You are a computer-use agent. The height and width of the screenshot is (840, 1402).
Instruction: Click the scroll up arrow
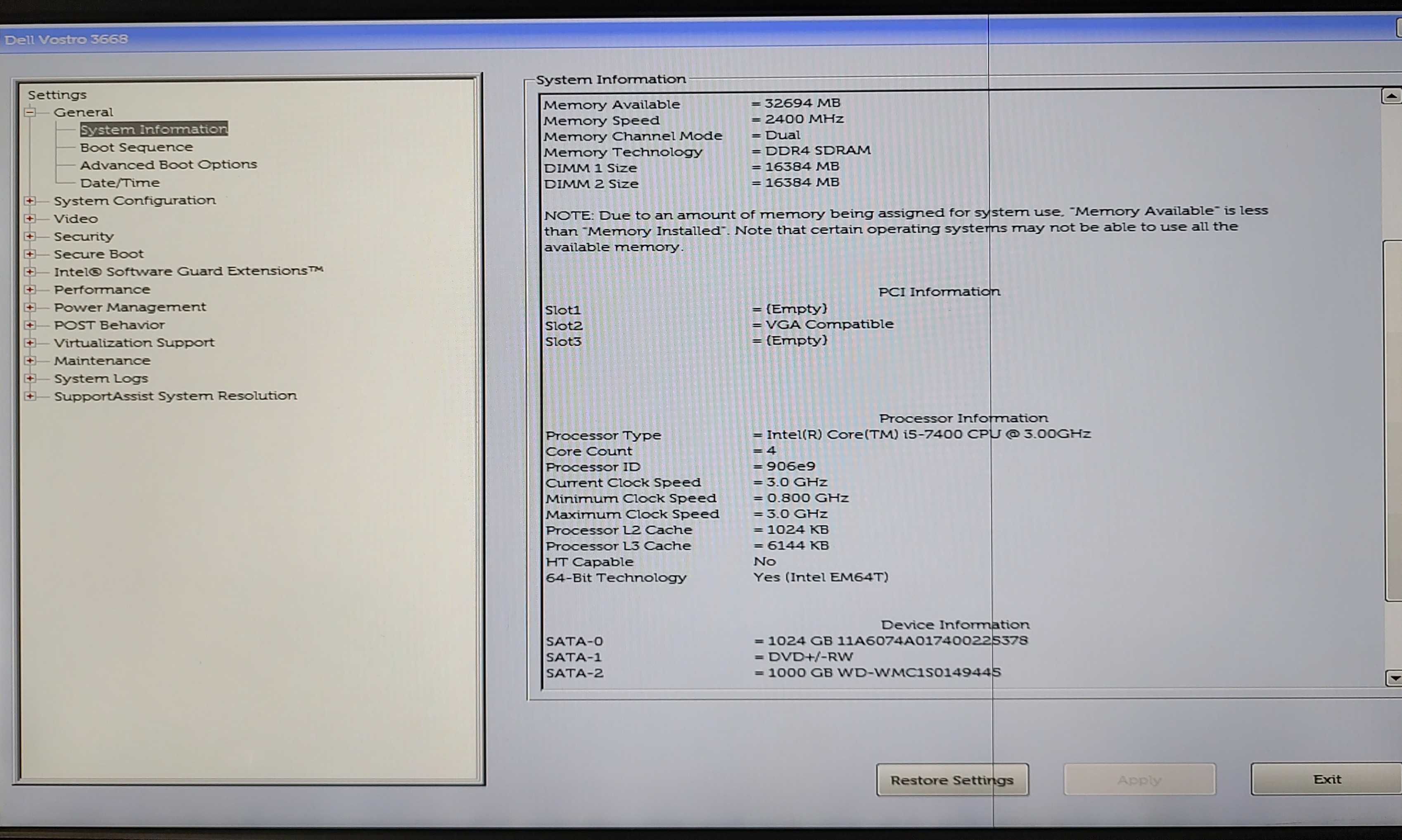pyautogui.click(x=1391, y=96)
